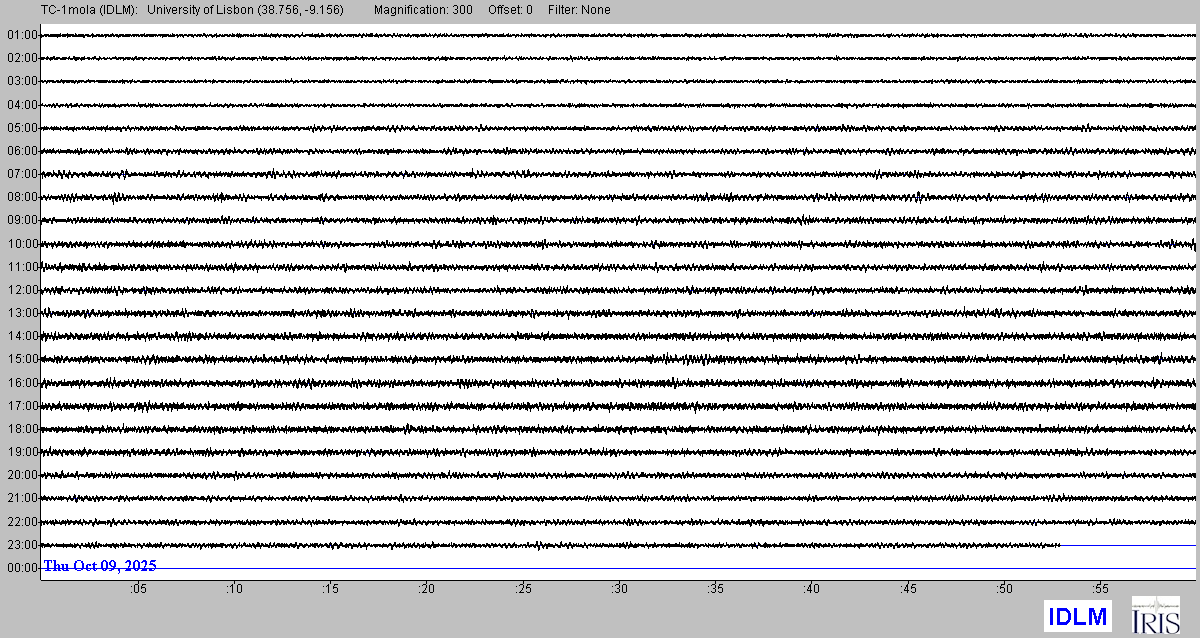This screenshot has height=638, width=1200.
Task: Click the :05 minute axis tick label
Action: (138, 590)
